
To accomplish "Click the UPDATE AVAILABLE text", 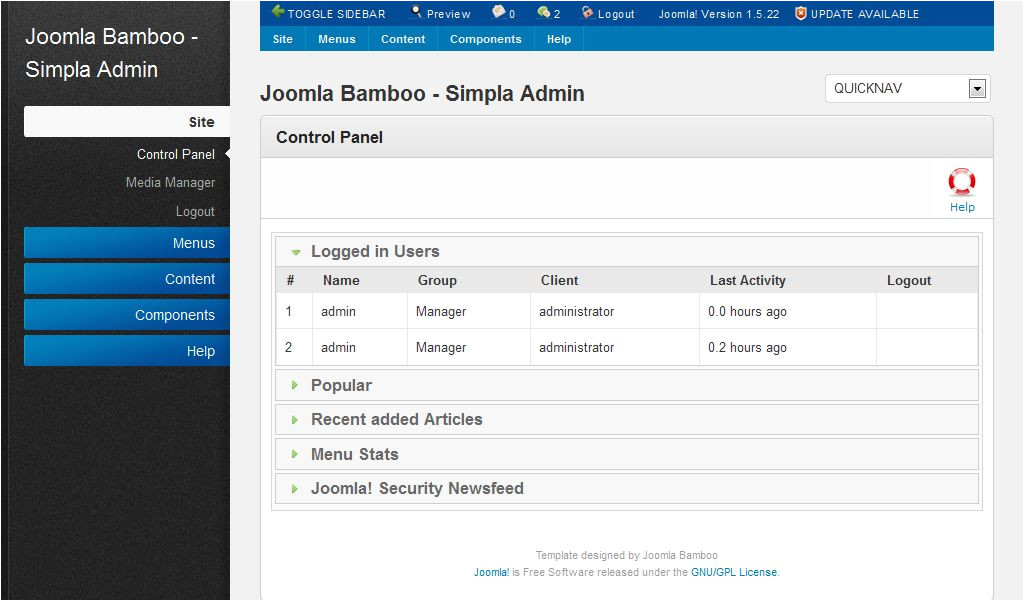I will (x=865, y=14).
